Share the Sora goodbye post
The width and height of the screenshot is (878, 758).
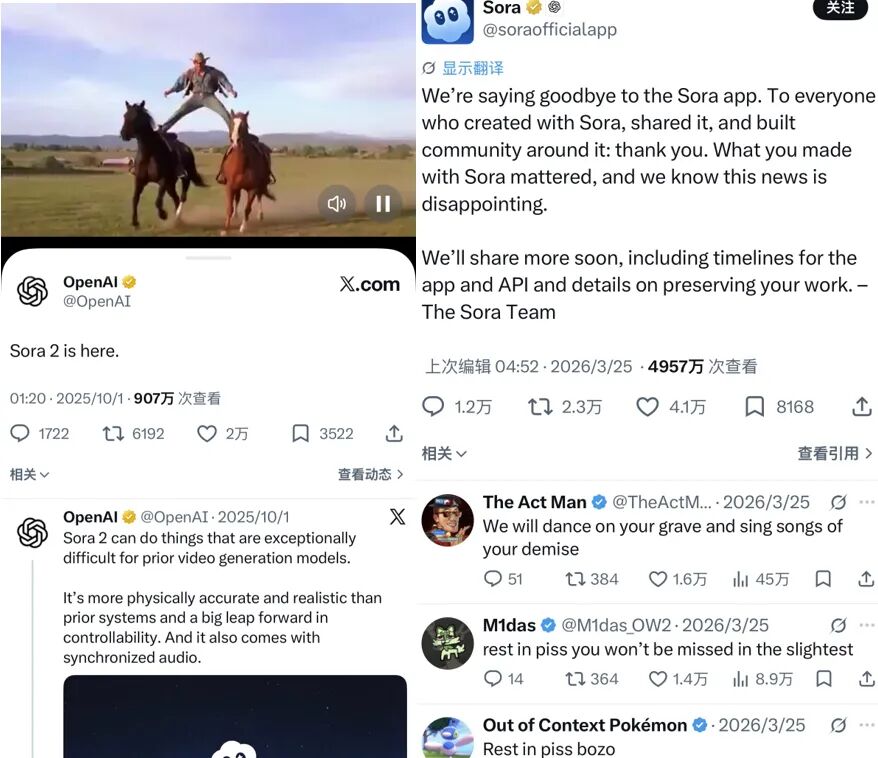(862, 407)
